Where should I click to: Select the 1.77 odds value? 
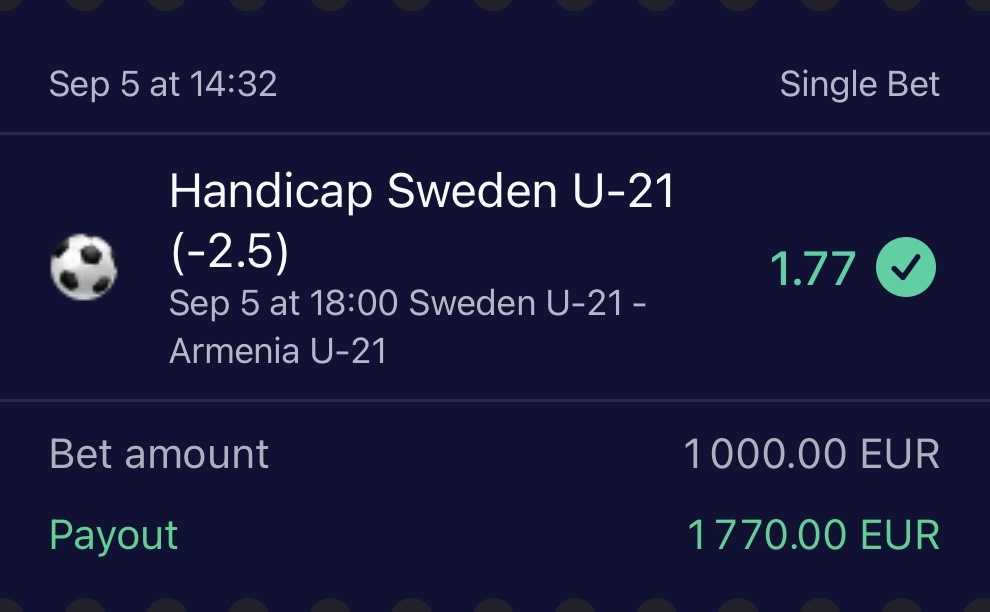click(x=812, y=269)
